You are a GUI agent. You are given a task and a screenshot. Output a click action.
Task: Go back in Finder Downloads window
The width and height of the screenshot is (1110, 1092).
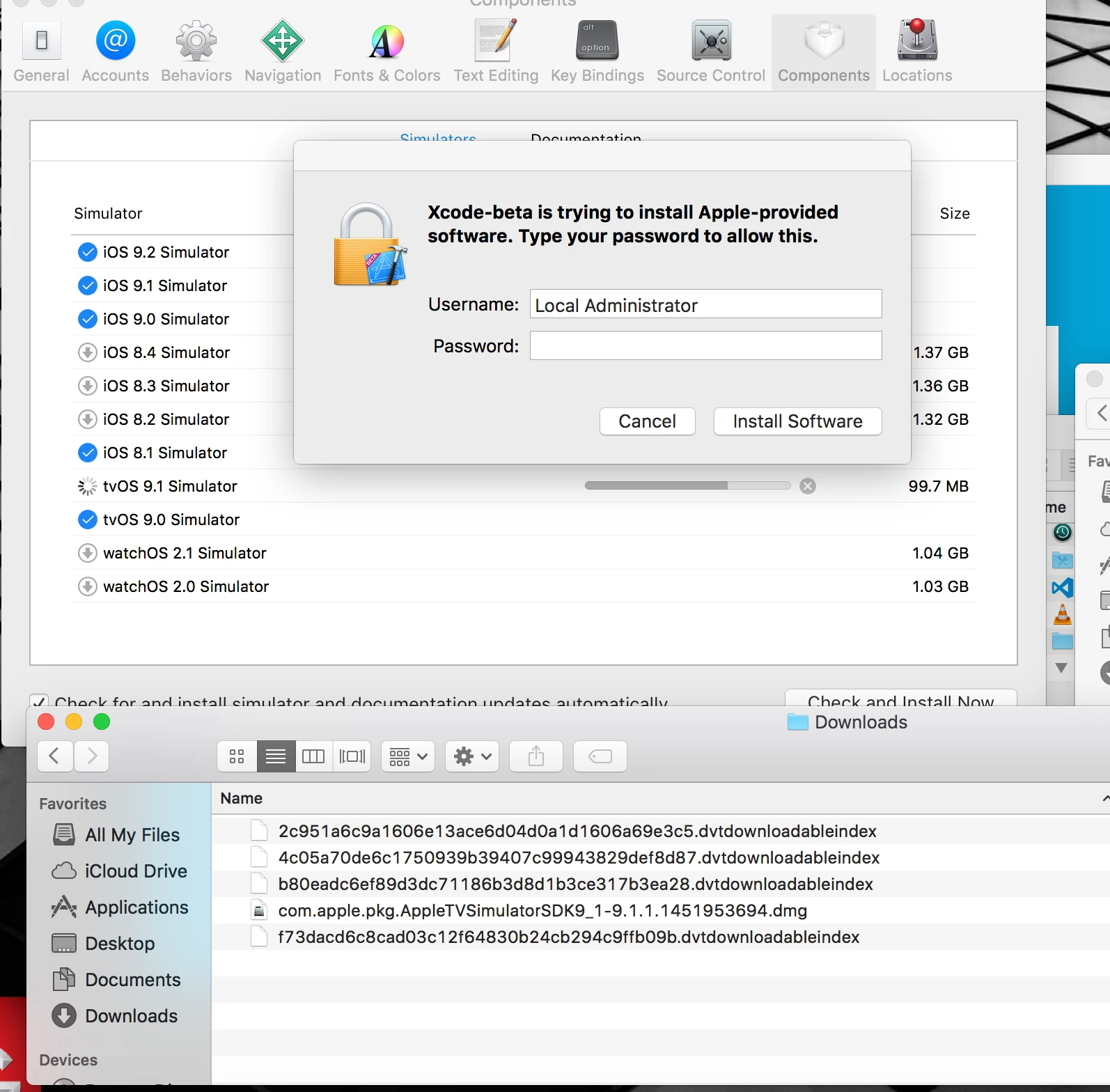pyautogui.click(x=55, y=756)
